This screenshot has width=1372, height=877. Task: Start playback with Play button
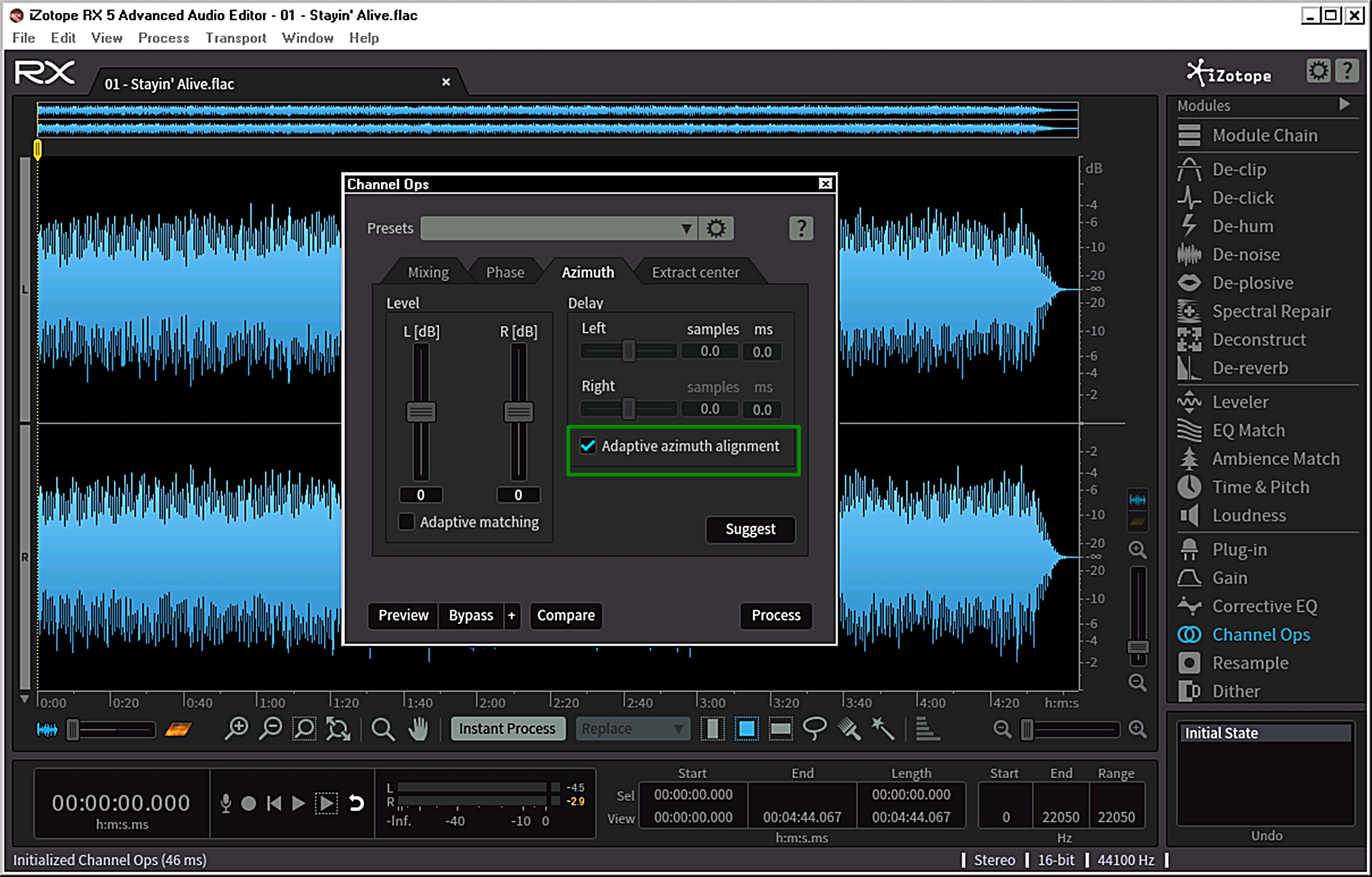click(x=298, y=803)
